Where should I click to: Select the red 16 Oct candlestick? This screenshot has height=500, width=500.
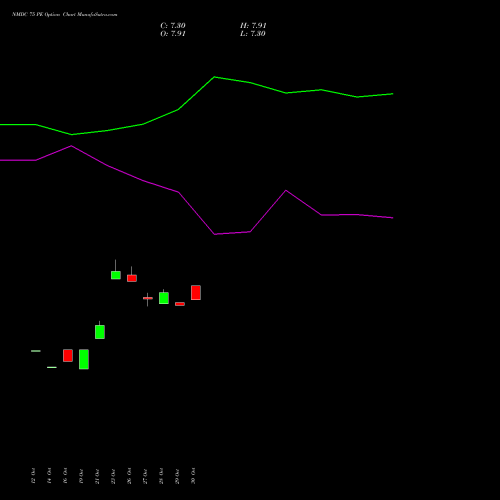pyautogui.click(x=68, y=355)
